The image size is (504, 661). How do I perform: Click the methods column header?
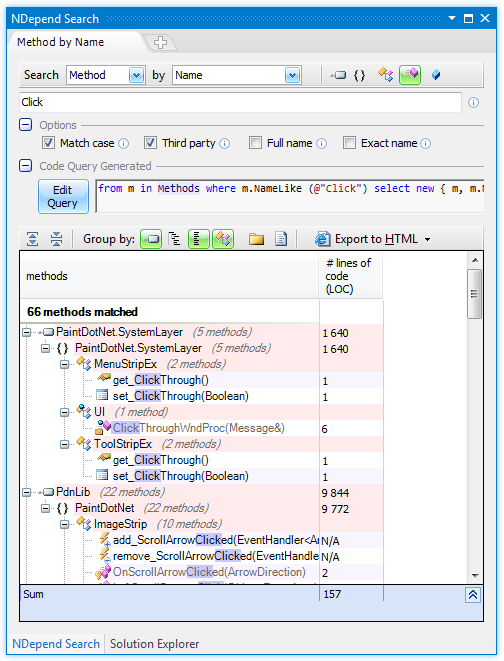169,276
